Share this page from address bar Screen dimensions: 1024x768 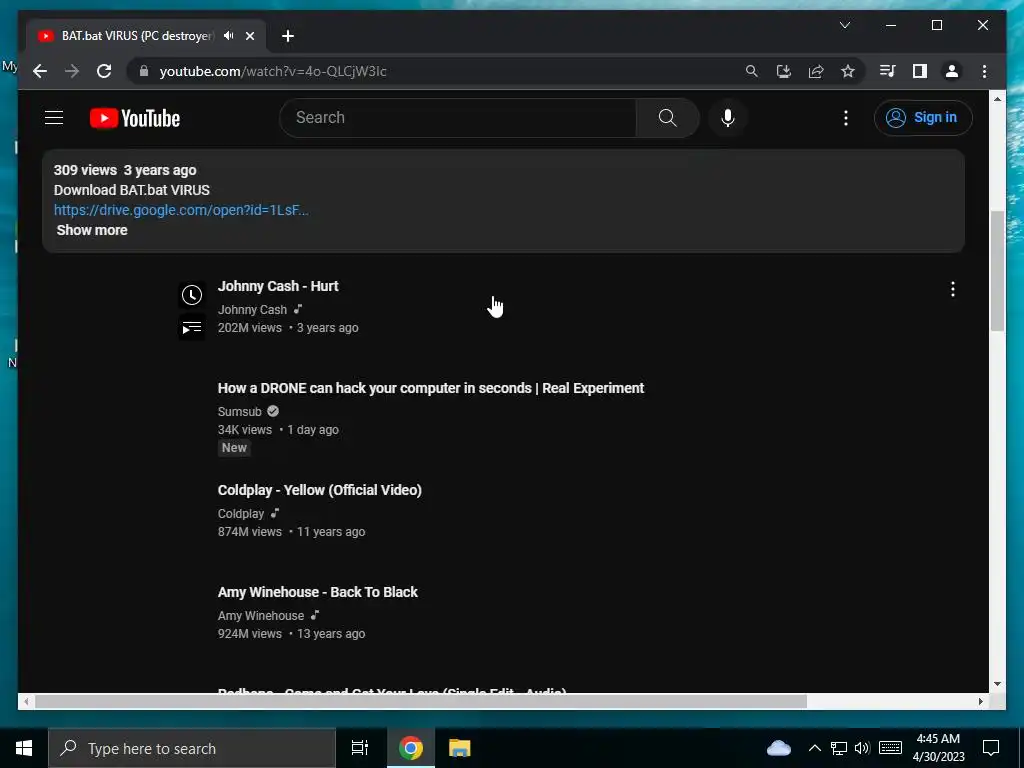pos(816,71)
